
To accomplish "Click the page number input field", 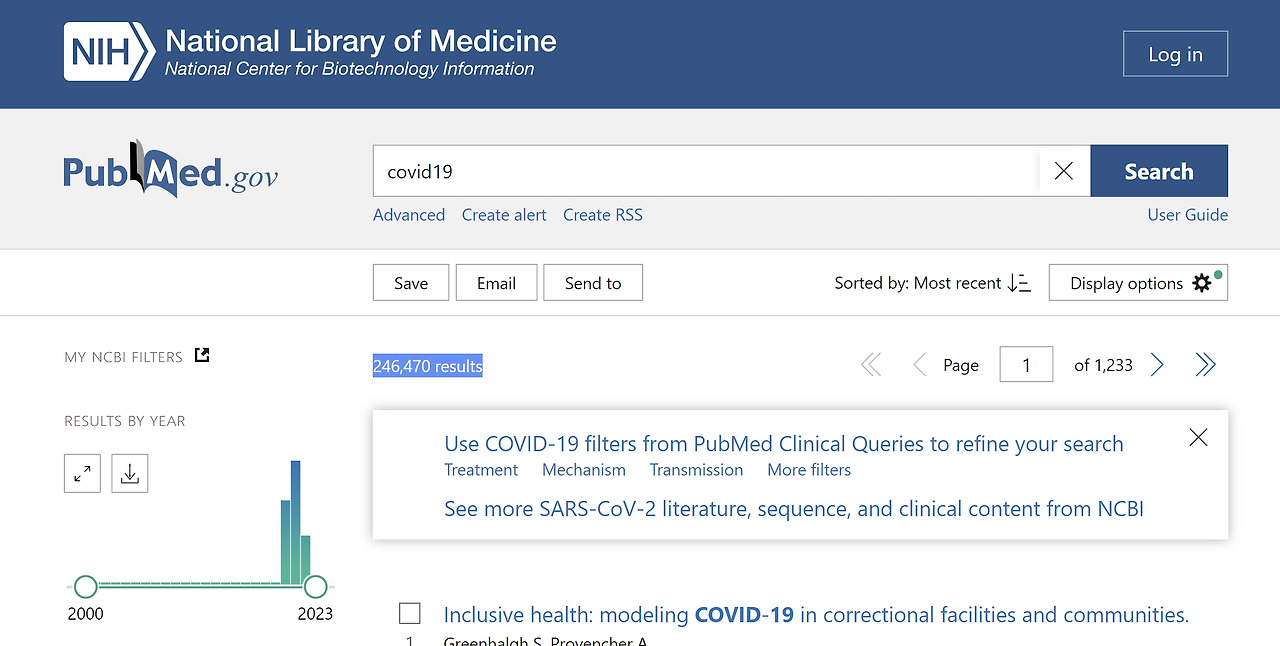I will click(1026, 365).
